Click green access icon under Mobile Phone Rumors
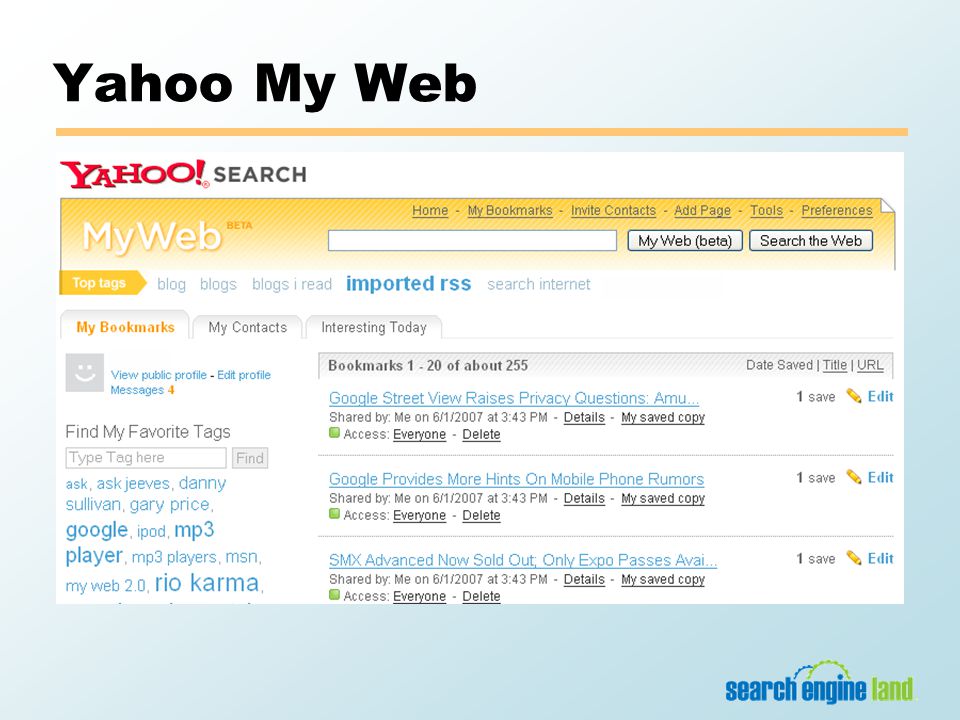Screen dimensions: 960x720 [334, 514]
